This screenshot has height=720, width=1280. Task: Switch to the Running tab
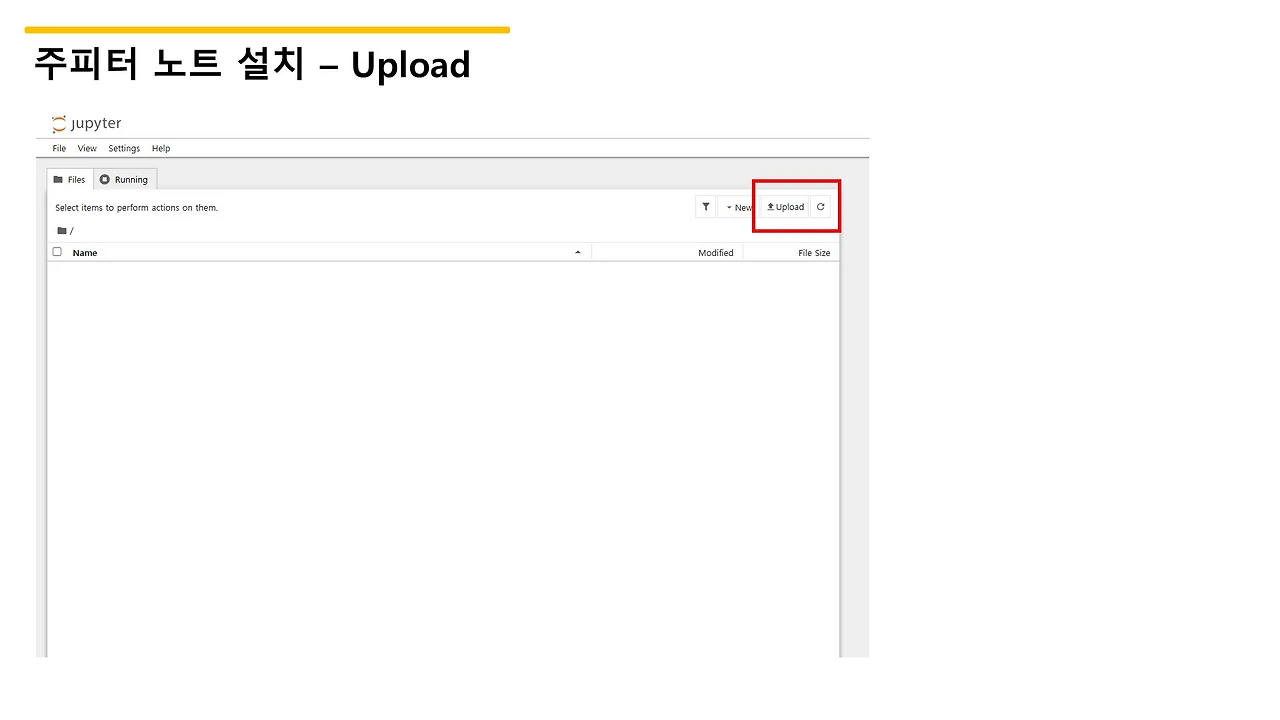125,179
